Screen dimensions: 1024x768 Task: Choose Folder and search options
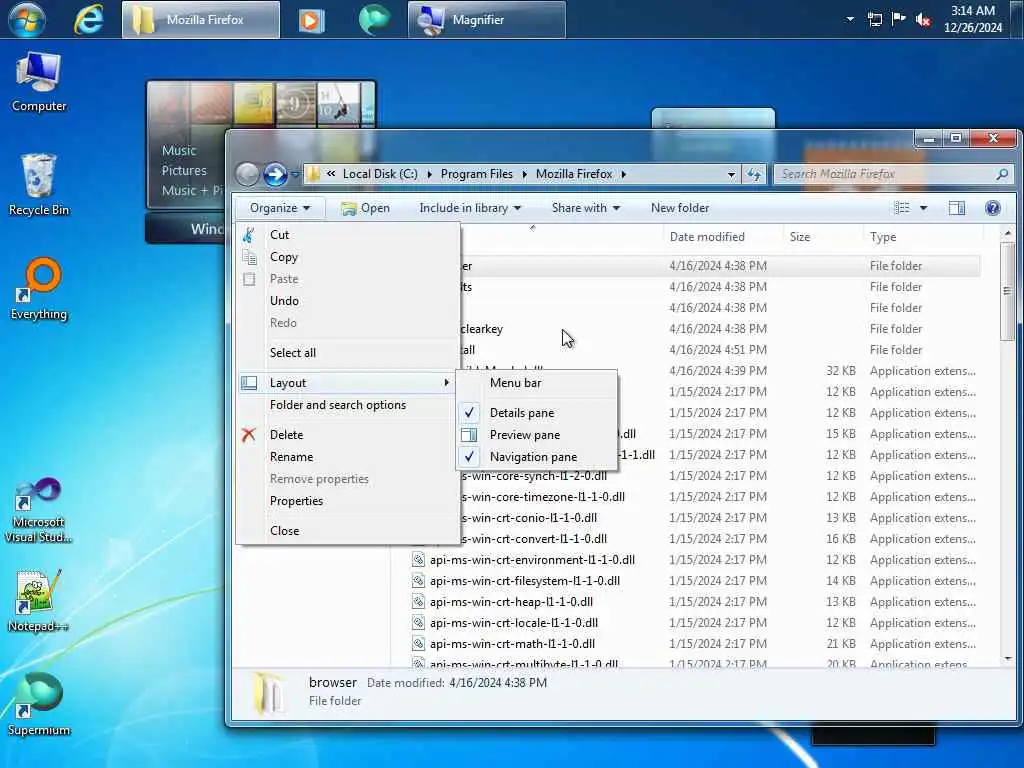347,405
